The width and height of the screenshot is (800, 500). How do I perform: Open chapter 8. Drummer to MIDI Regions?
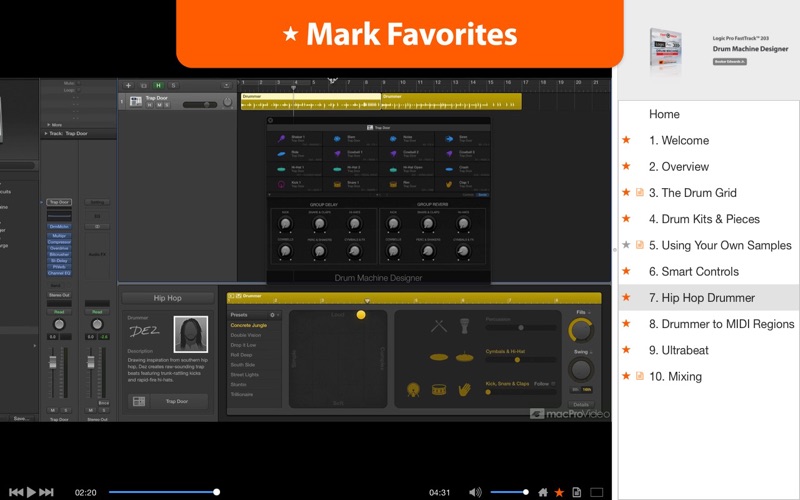[x=722, y=324]
